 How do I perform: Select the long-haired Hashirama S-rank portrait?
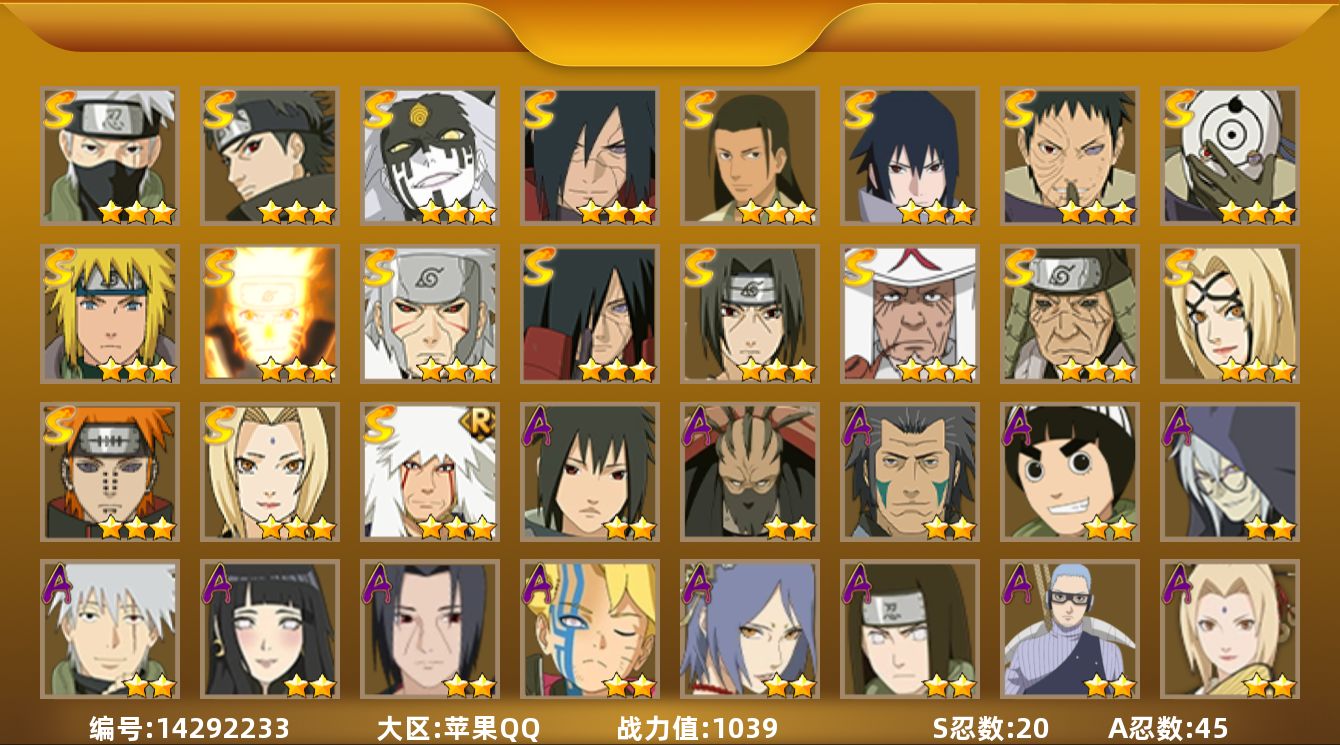pos(750,156)
